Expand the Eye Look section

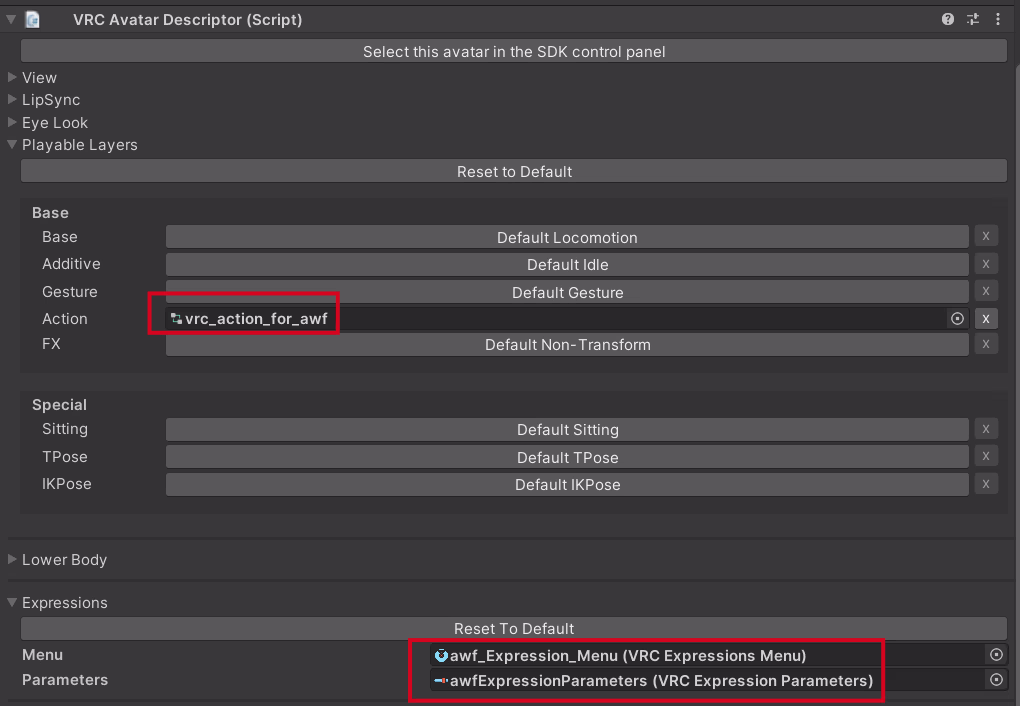[12, 122]
